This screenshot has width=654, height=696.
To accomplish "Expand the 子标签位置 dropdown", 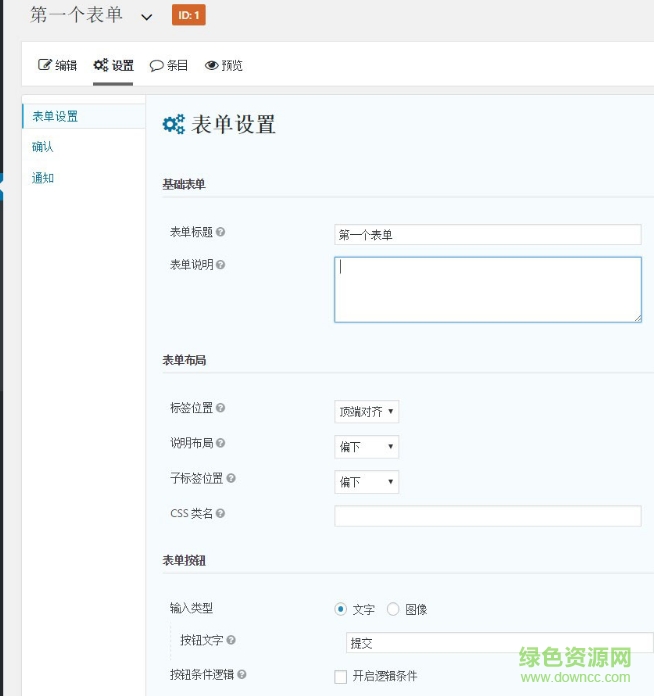I will click(x=366, y=482).
